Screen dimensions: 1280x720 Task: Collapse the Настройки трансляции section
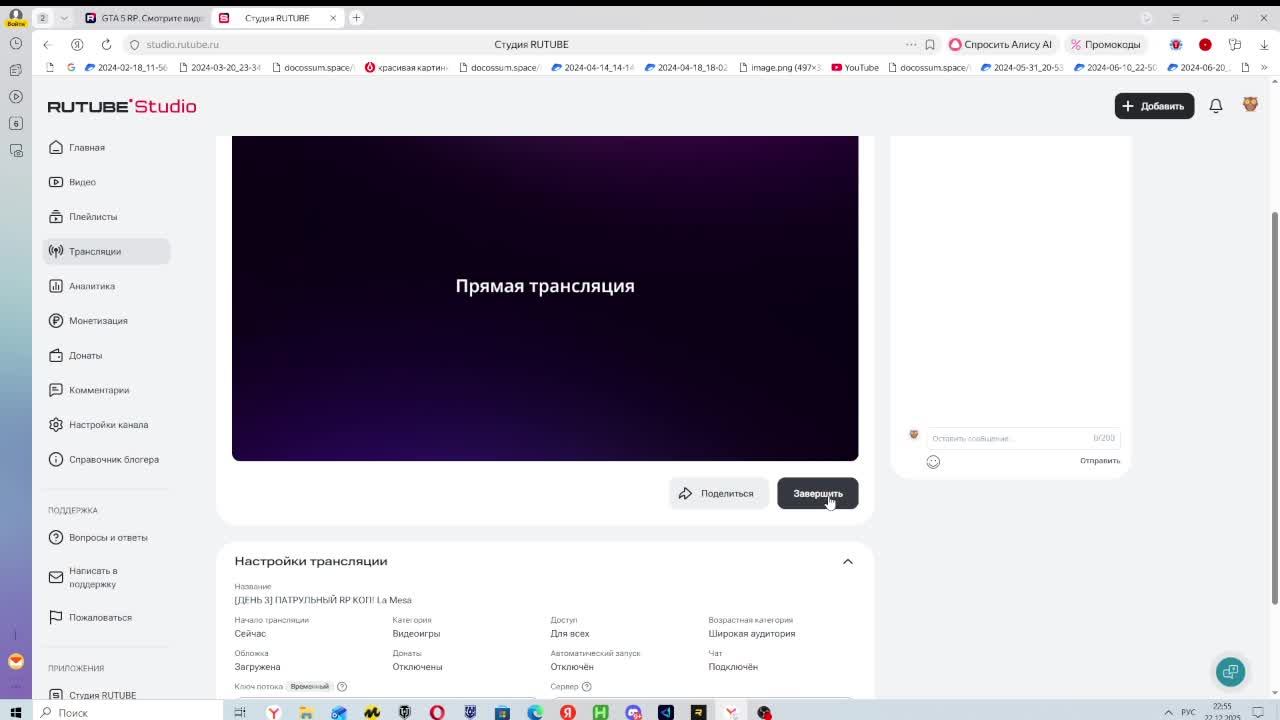[x=847, y=561]
